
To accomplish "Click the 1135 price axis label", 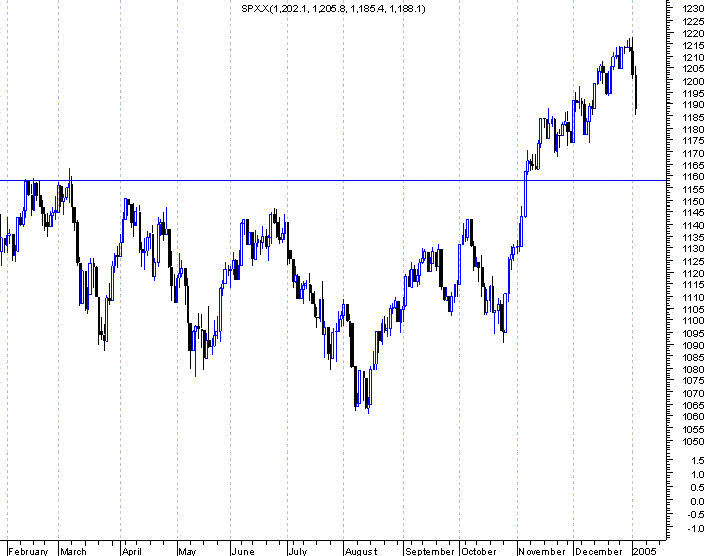I will pyautogui.click(x=693, y=237).
